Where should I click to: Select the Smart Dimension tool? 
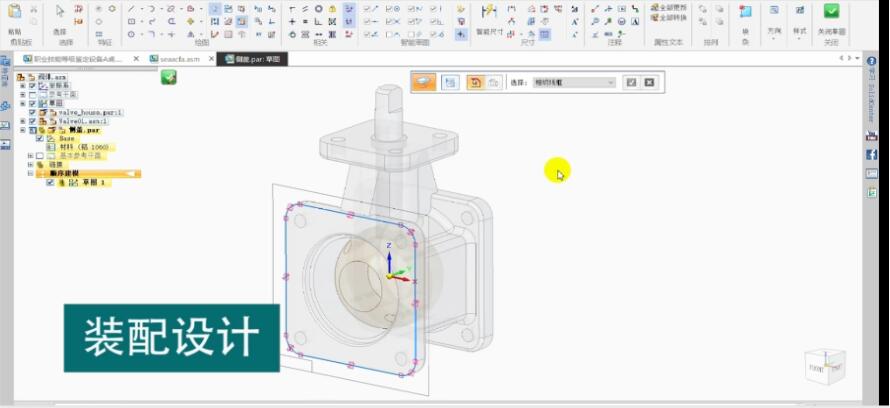tap(488, 12)
